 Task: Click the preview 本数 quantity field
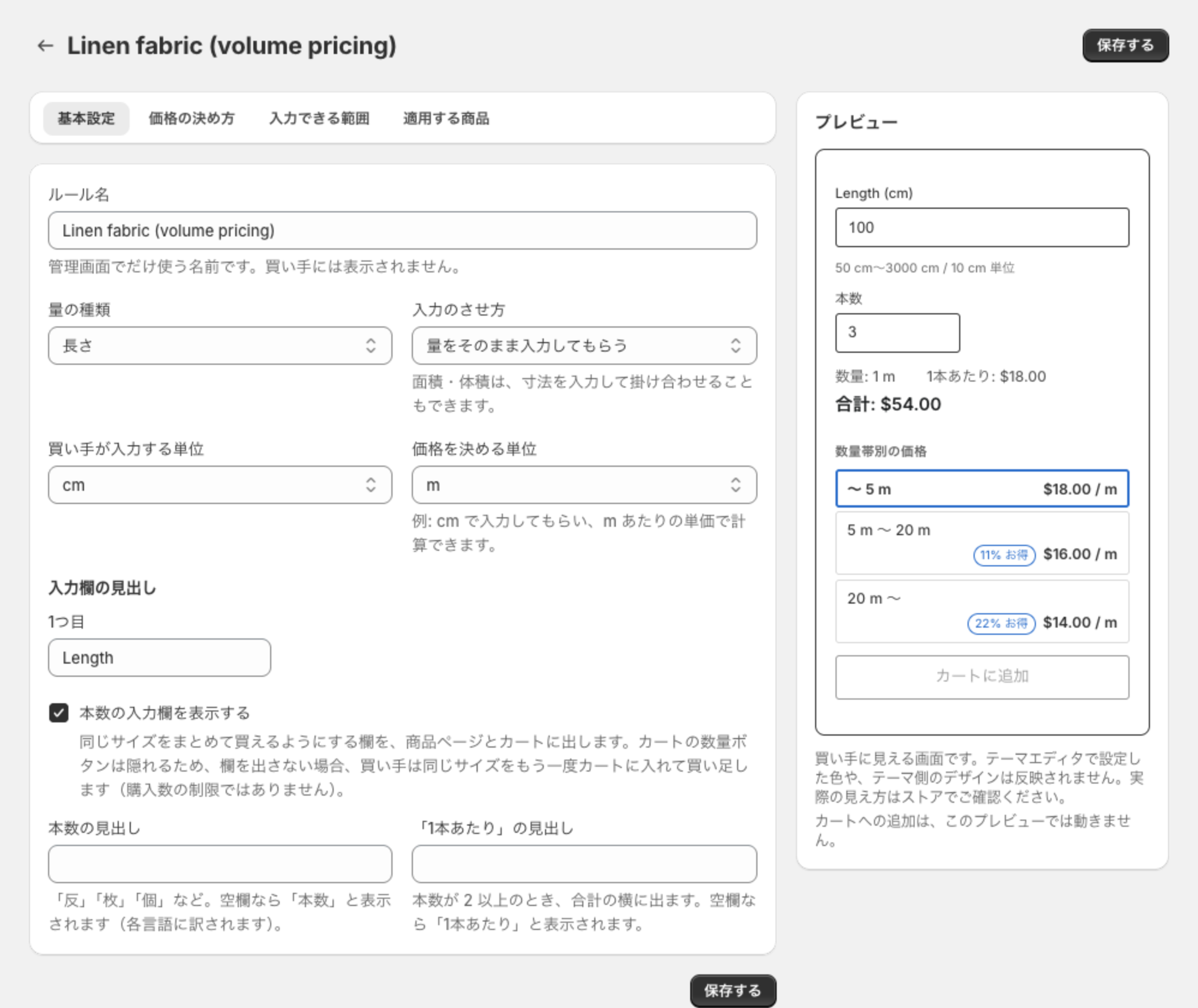click(x=897, y=332)
